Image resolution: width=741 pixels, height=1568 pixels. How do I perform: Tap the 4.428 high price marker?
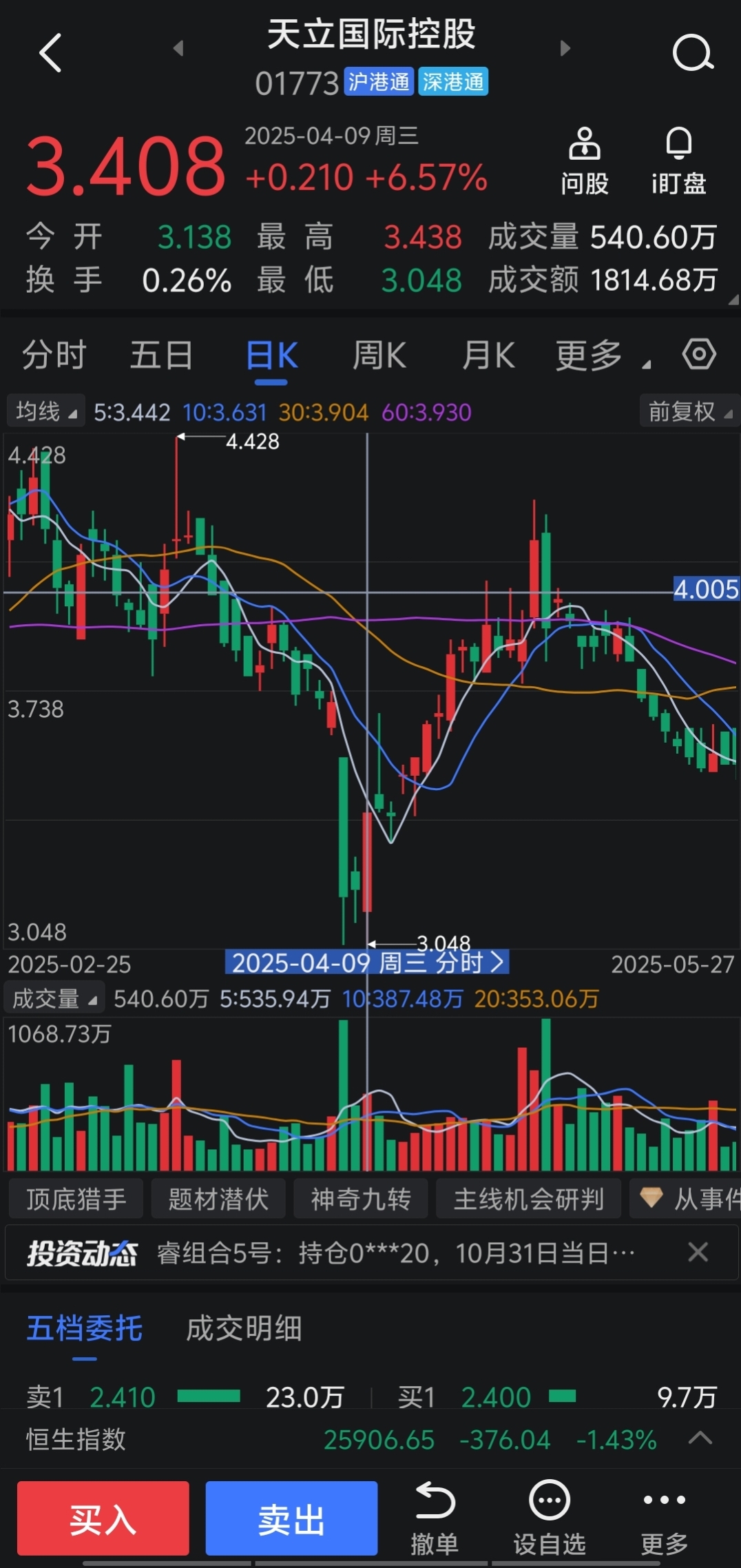pyautogui.click(x=253, y=441)
